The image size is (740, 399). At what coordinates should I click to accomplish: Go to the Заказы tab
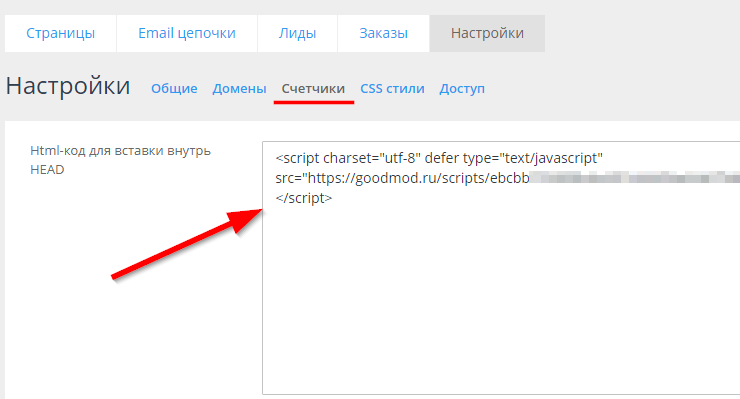tap(383, 34)
